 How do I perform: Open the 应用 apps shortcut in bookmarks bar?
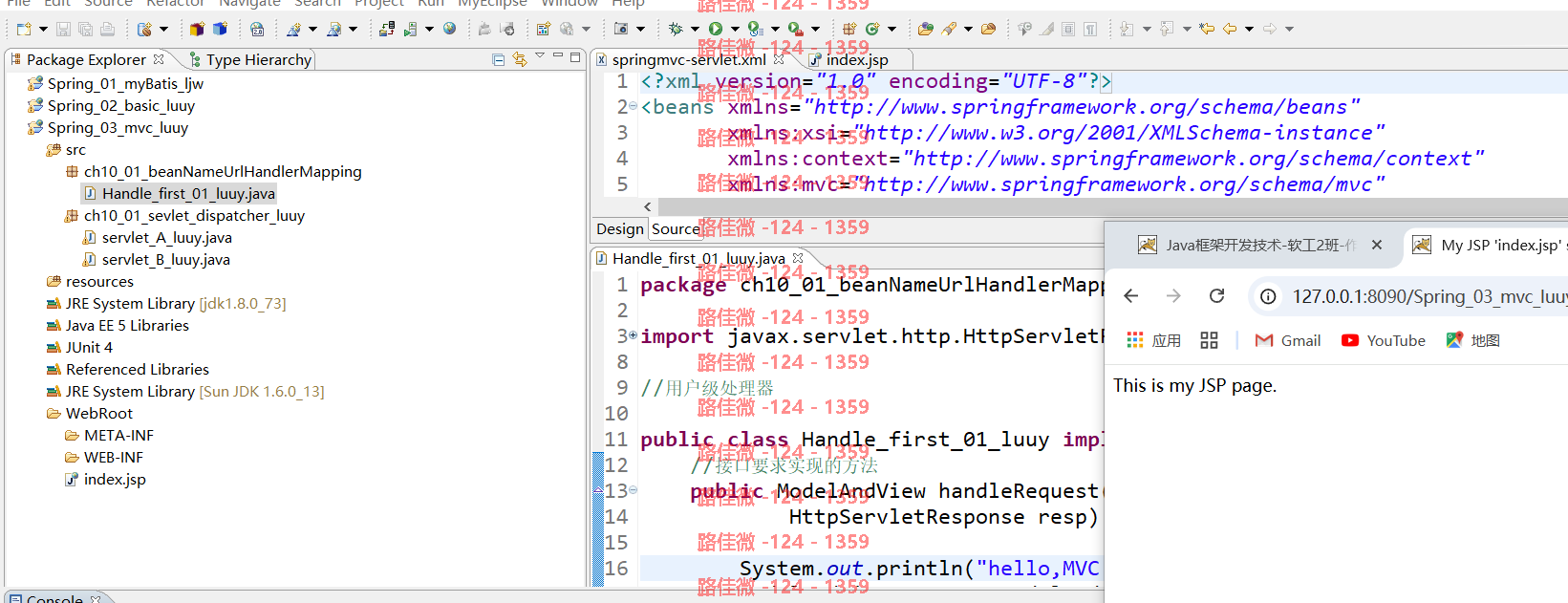click(x=1153, y=340)
